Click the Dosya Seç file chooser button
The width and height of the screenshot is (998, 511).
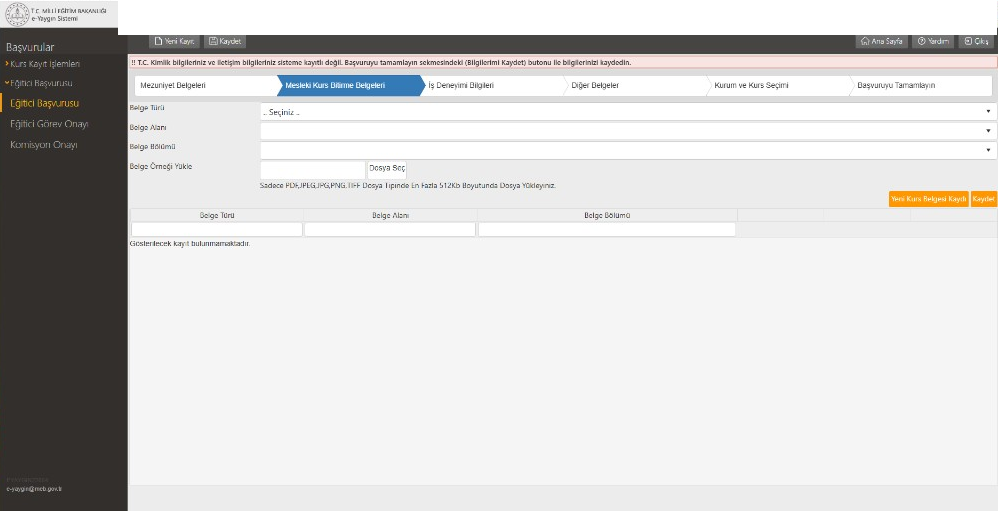coord(387,170)
